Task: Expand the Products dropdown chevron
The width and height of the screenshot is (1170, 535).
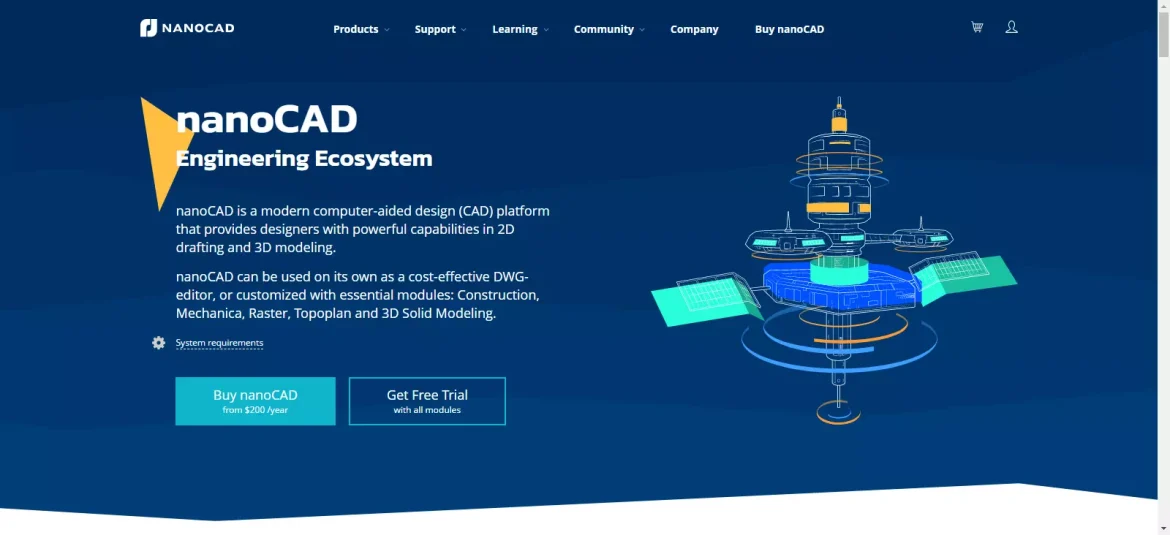Action: click(387, 30)
